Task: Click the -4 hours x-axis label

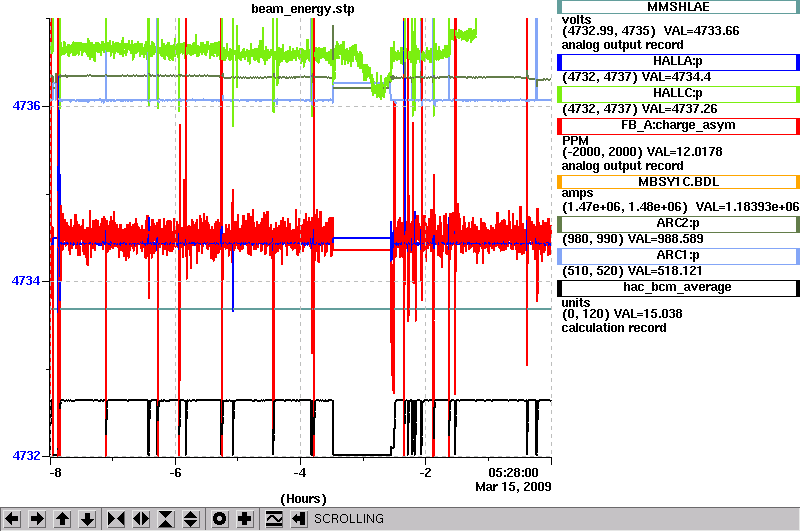Action: point(300,472)
